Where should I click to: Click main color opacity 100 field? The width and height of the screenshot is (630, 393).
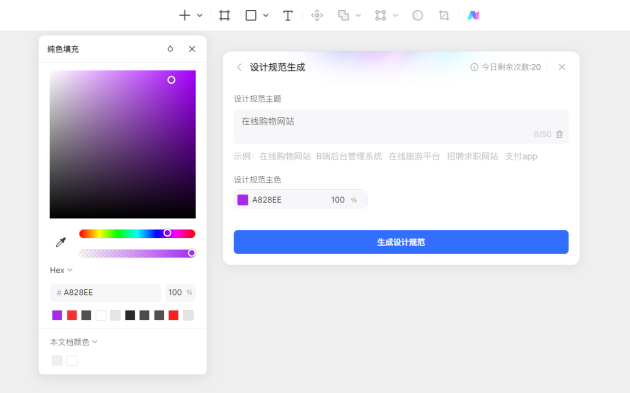pos(338,200)
